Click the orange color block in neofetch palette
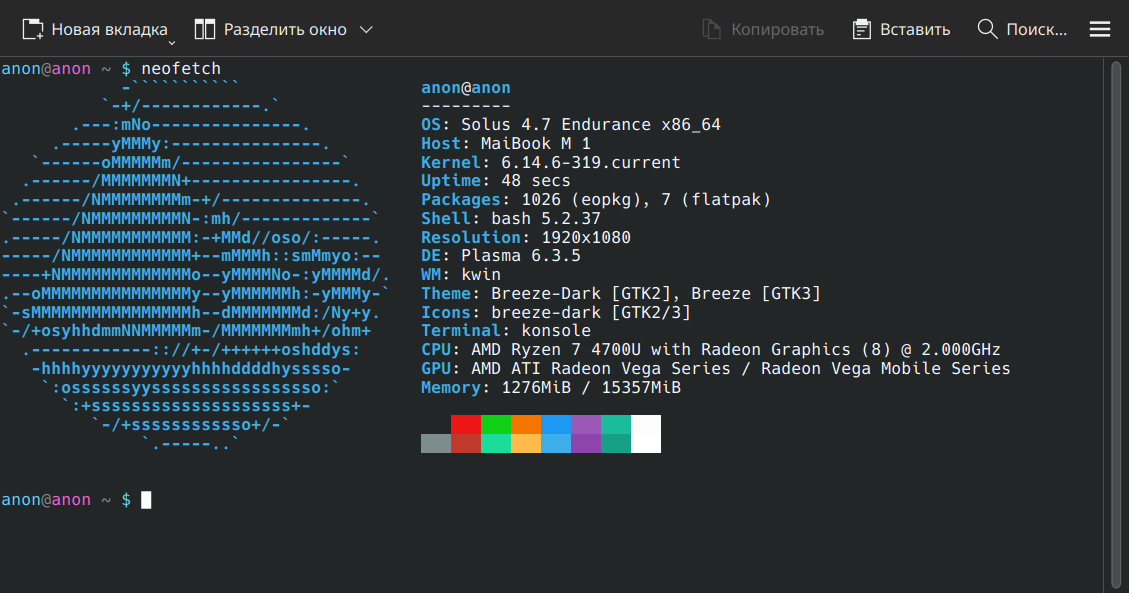 526,424
